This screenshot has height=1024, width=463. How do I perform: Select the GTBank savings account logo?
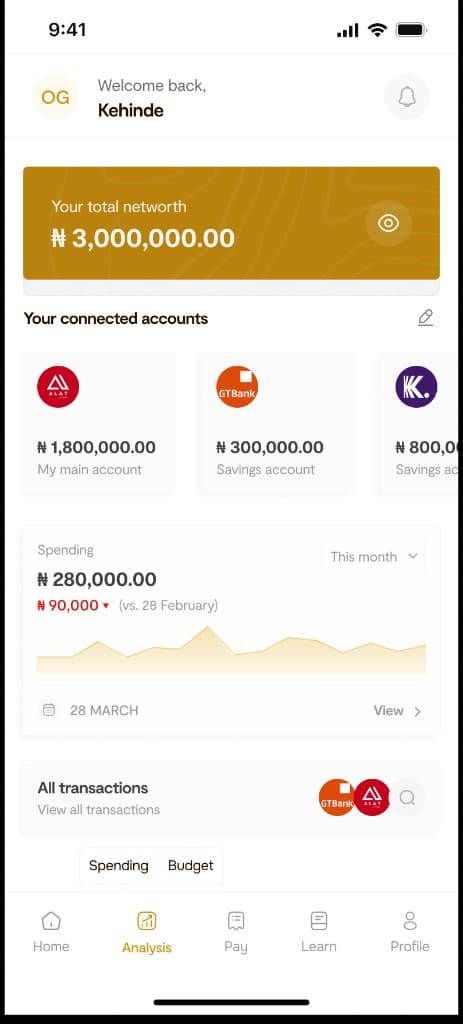coord(237,387)
